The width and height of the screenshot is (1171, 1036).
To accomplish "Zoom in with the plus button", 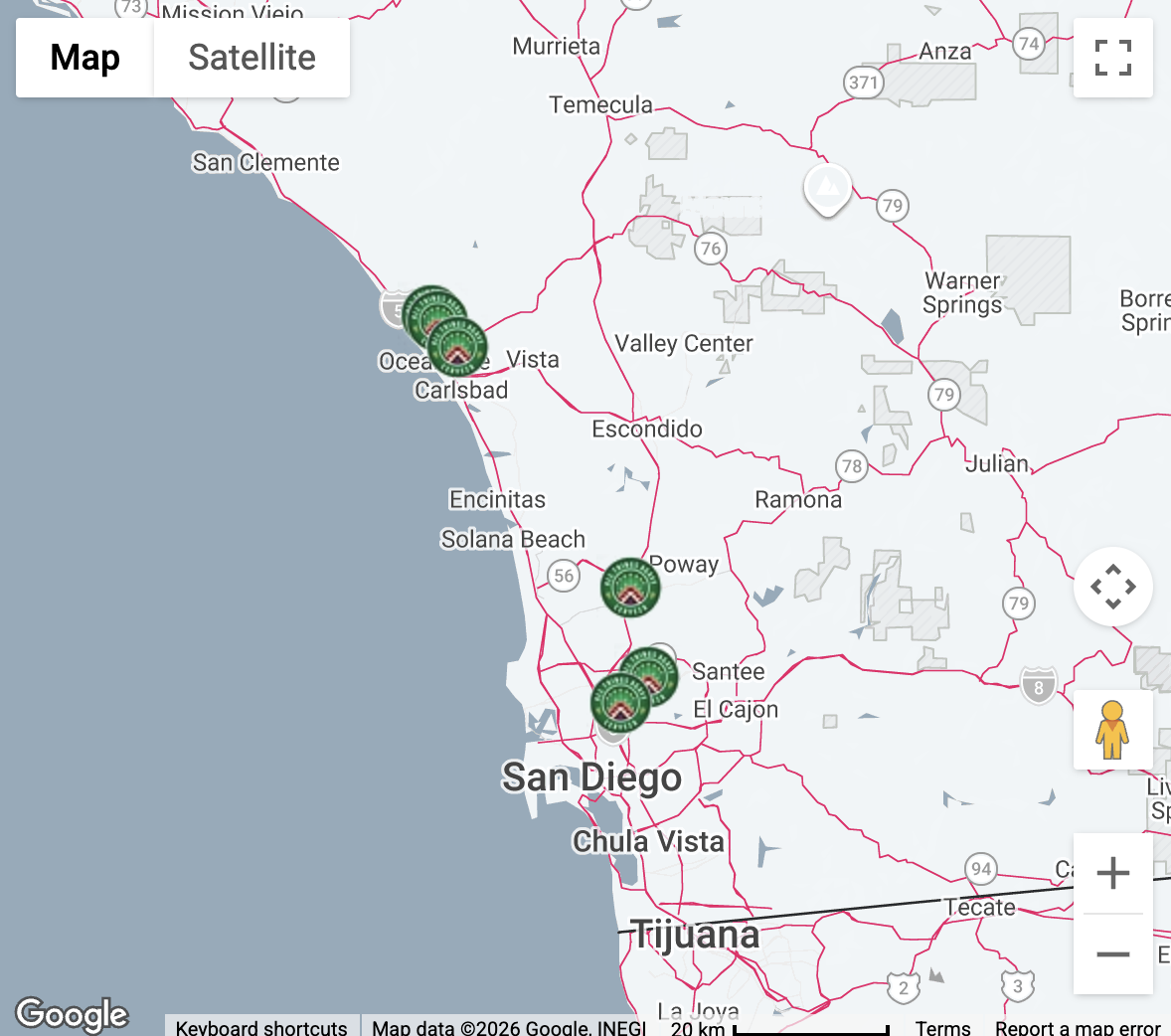I will 1112,873.
